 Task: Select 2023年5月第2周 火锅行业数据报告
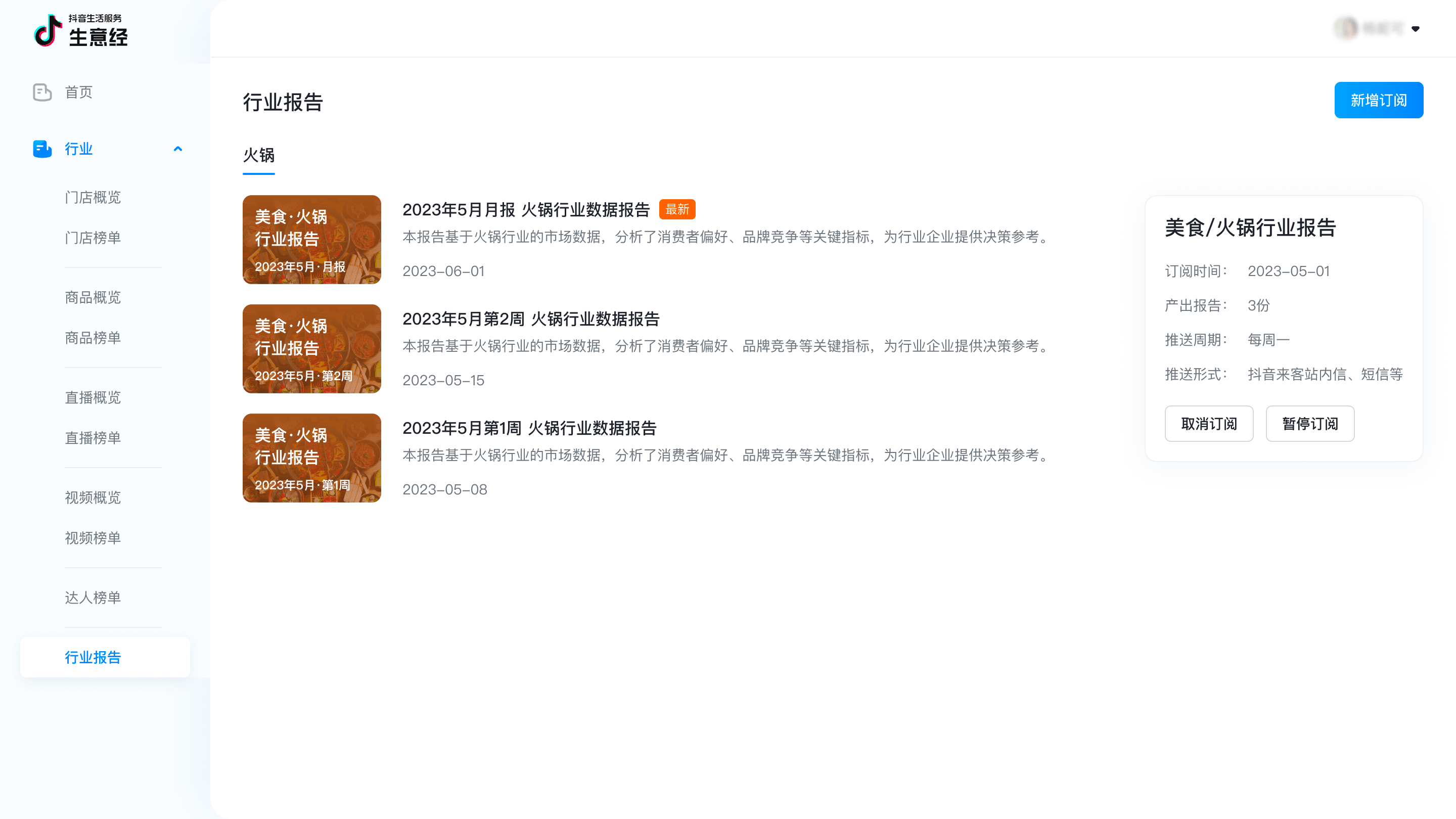[531, 318]
